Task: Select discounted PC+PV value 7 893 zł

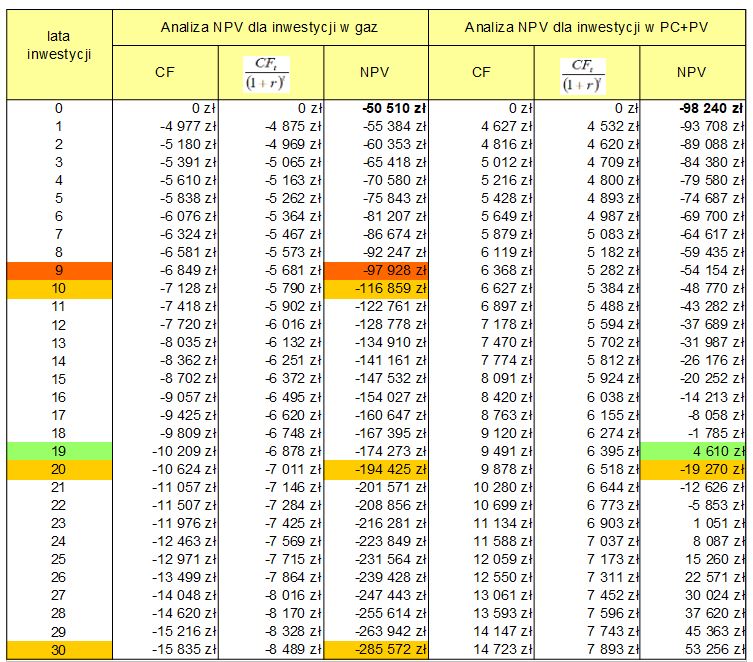Action: coord(613,650)
